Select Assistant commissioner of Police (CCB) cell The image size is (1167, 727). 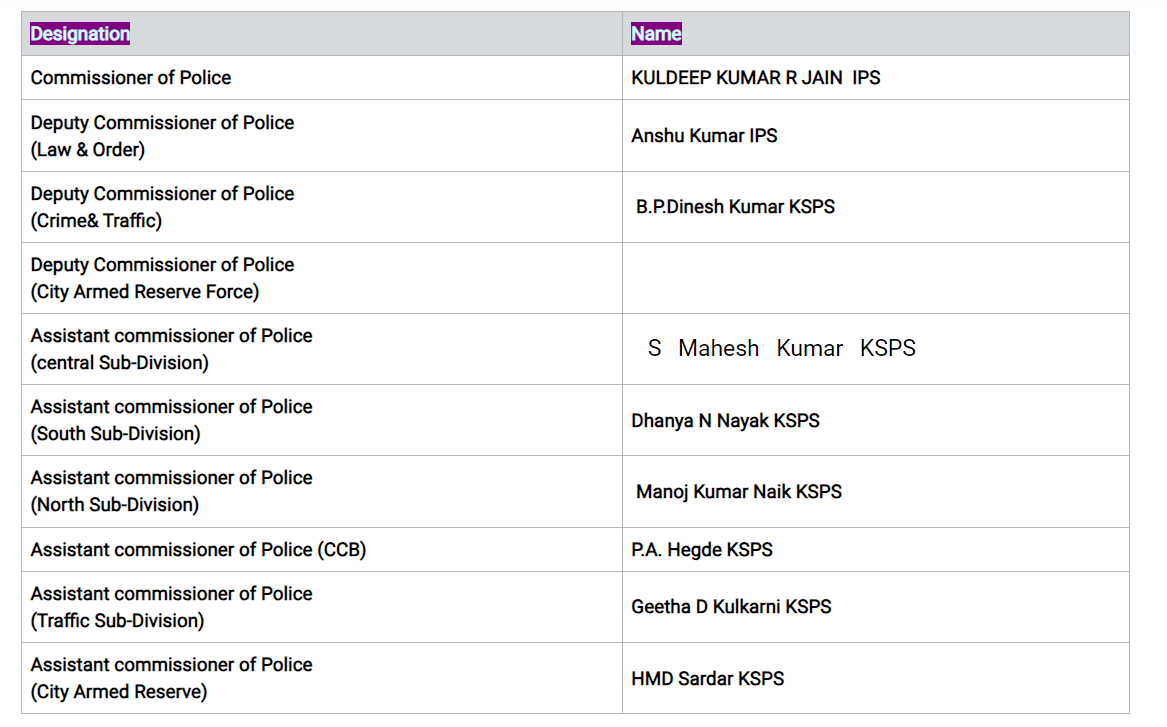[198, 550]
